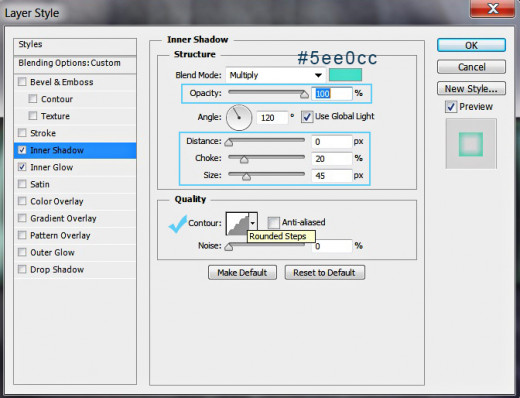
Task: Expand the contour picker dropdown arrow
Action: pos(253,223)
